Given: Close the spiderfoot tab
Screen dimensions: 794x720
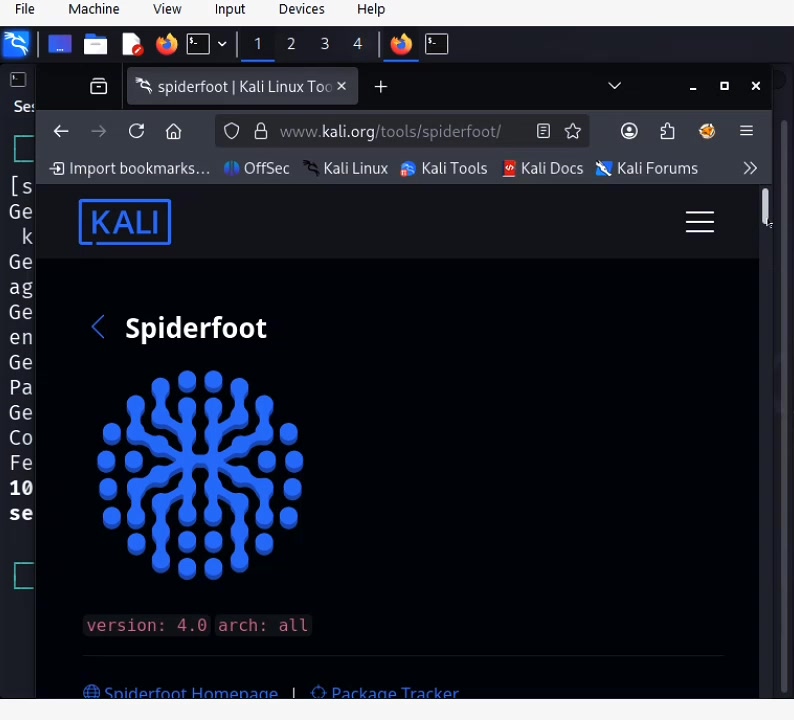Looking at the screenshot, I should (342, 87).
